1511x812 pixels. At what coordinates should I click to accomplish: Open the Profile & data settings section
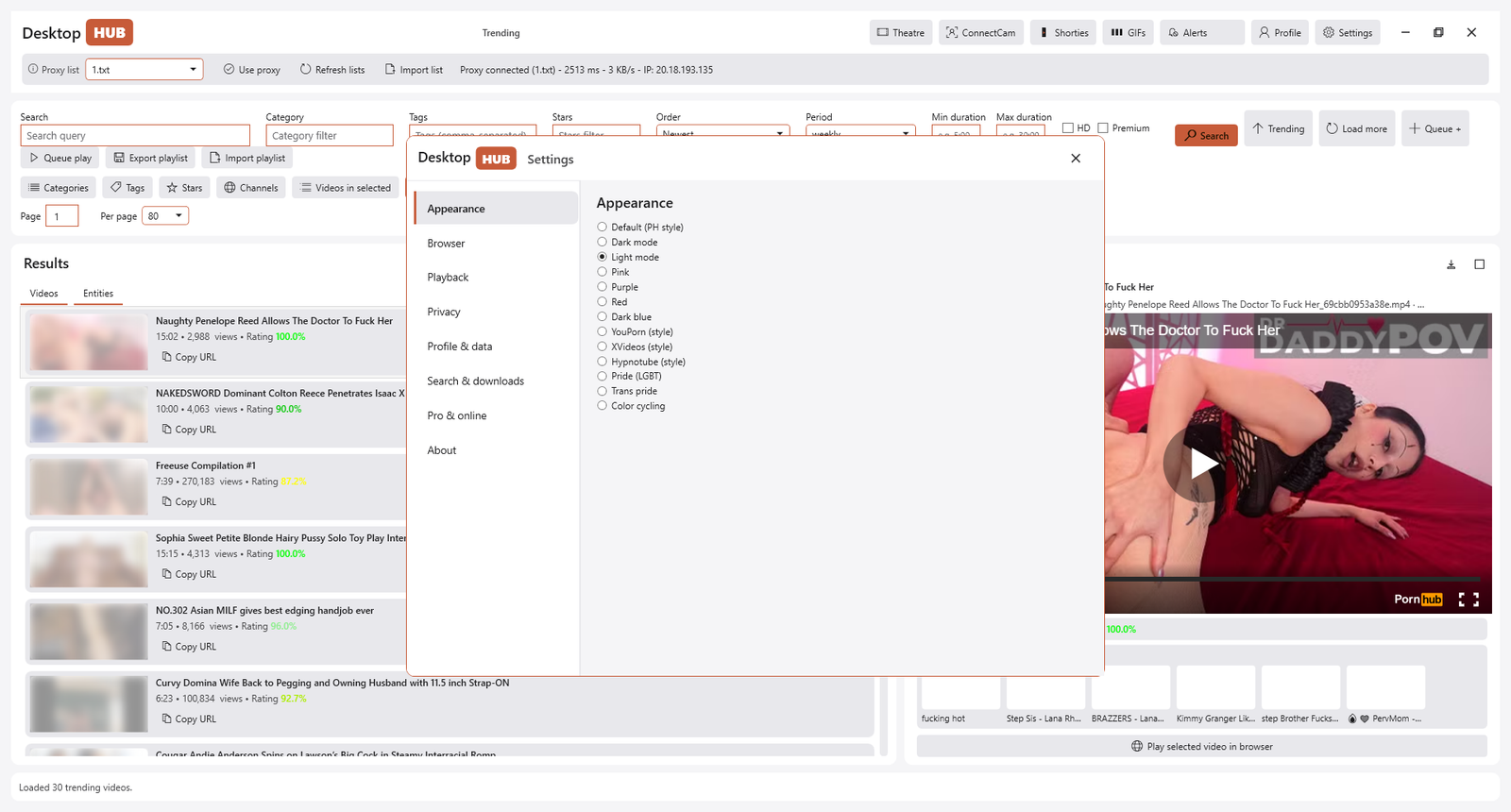pyautogui.click(x=496, y=347)
